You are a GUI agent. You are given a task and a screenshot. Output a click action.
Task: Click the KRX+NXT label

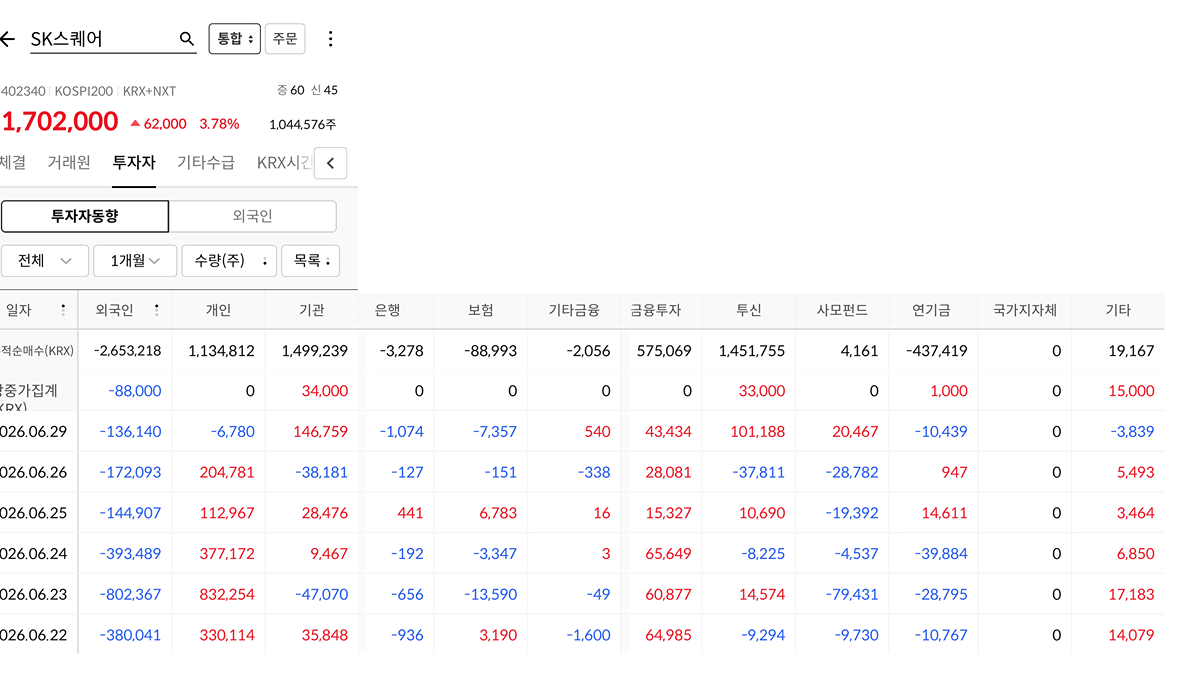click(x=149, y=91)
